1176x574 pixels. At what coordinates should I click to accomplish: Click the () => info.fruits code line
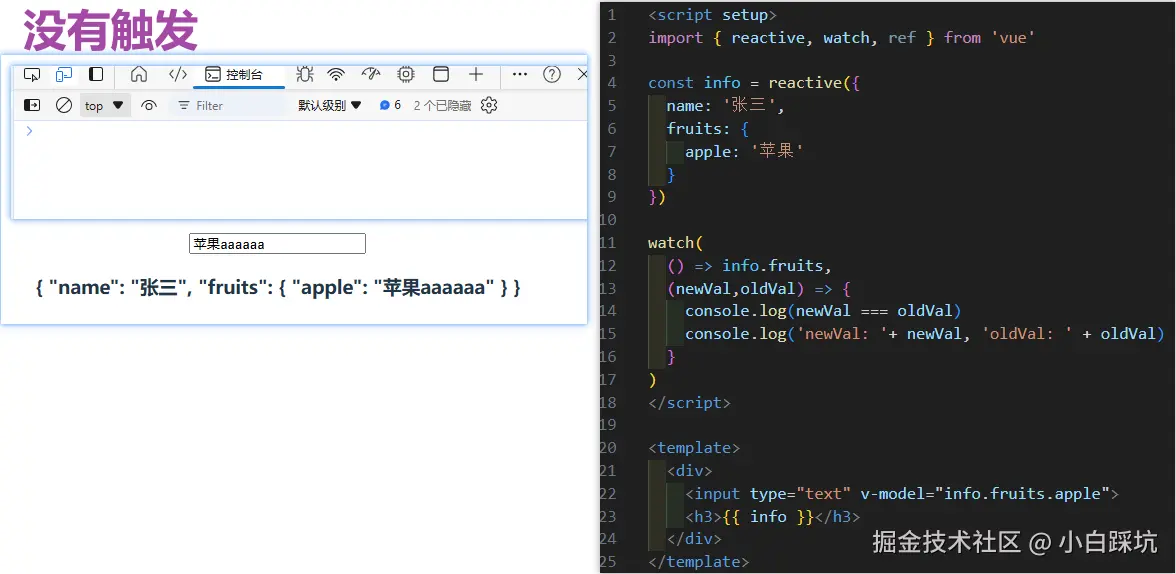[x=749, y=266]
